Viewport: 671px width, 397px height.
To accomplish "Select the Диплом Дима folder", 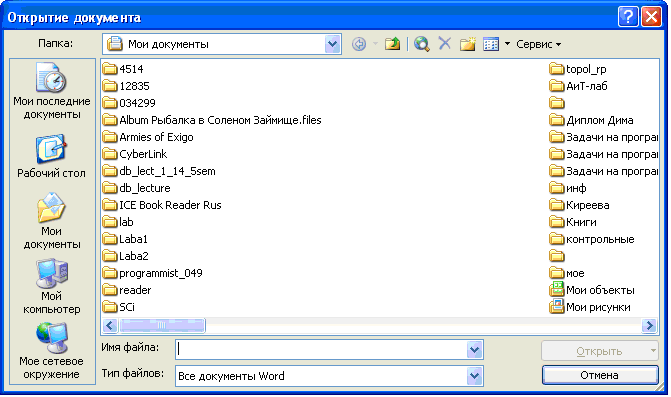I will pos(591,120).
